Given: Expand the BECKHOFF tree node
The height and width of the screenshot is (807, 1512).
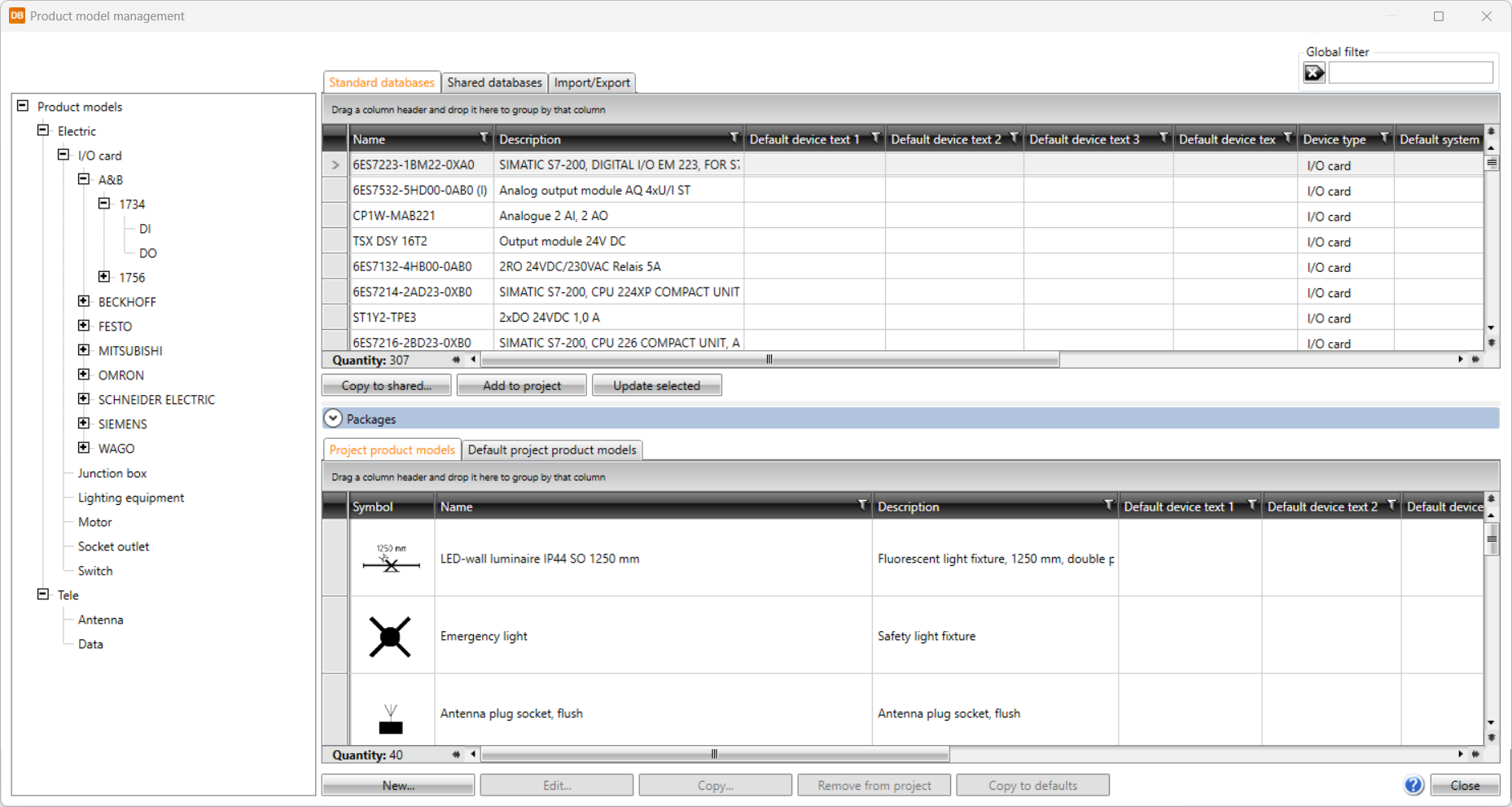Looking at the screenshot, I should click(84, 301).
